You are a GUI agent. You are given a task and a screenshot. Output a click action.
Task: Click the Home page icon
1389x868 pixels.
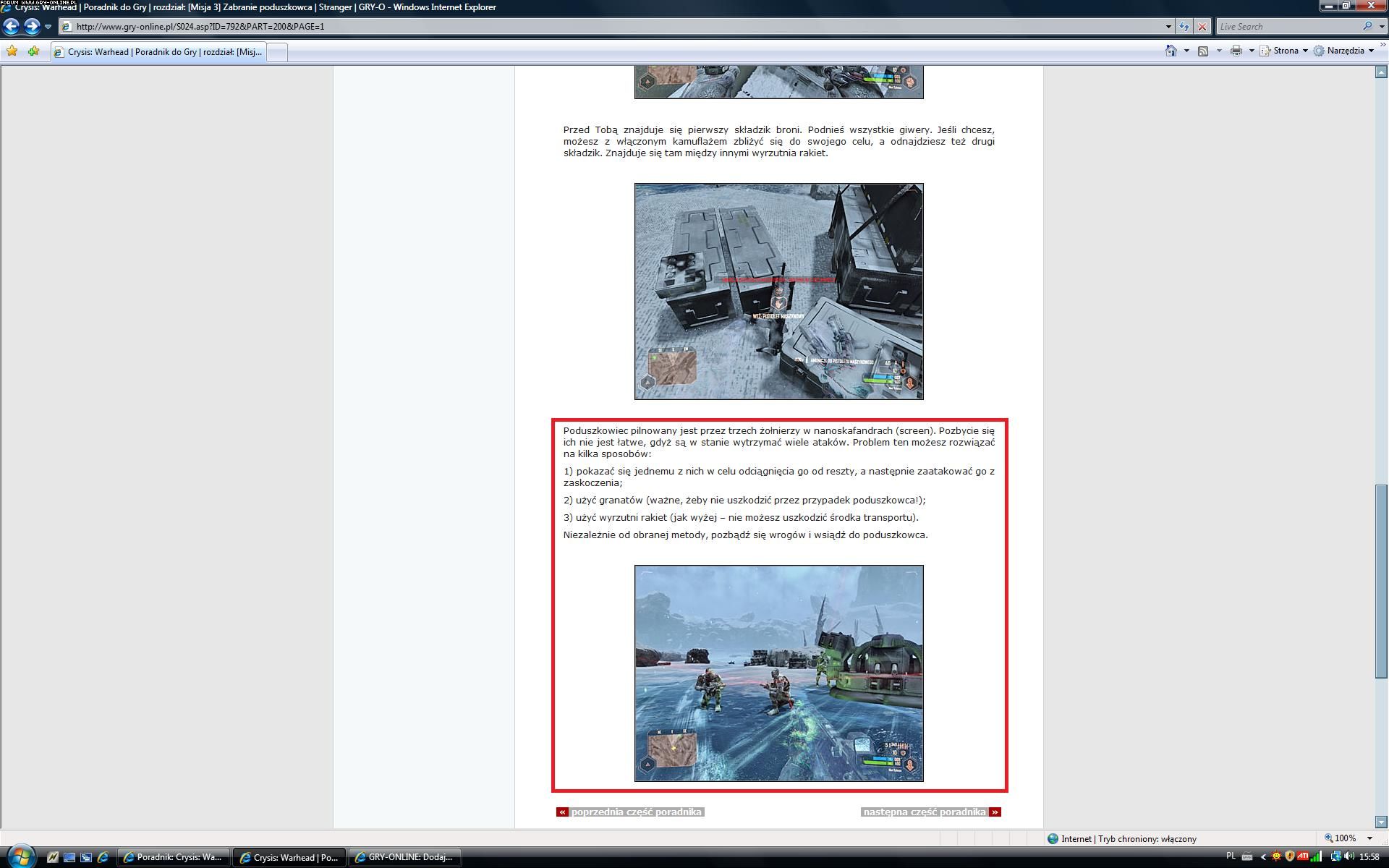(x=1171, y=51)
